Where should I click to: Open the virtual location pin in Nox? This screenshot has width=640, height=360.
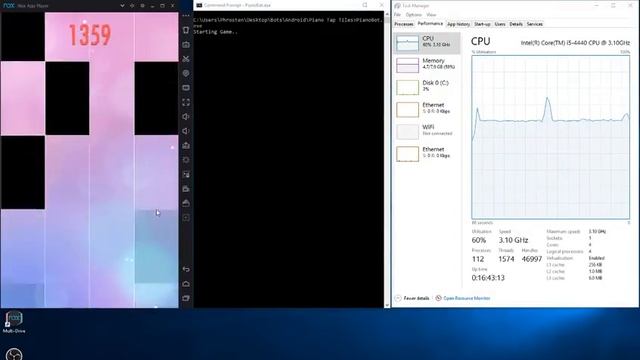186,73
